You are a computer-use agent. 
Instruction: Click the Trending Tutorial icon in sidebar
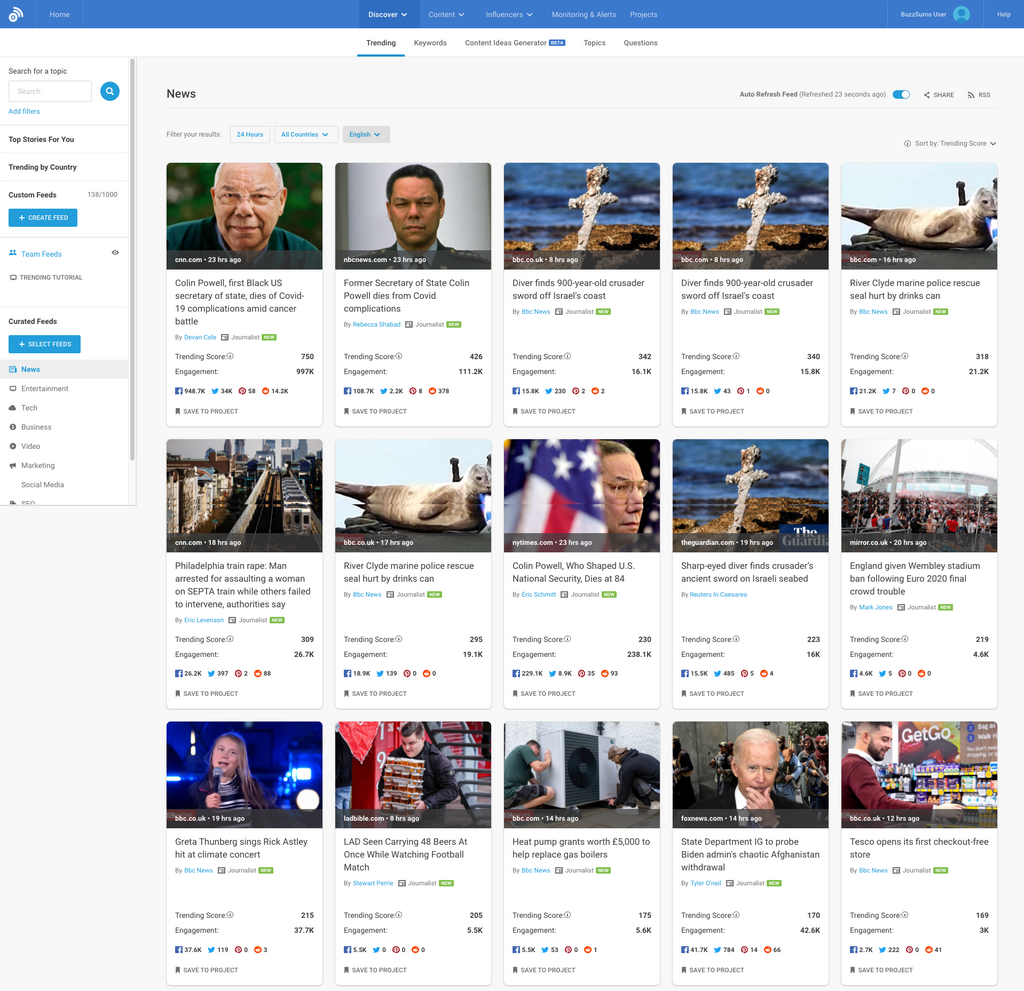(x=13, y=278)
